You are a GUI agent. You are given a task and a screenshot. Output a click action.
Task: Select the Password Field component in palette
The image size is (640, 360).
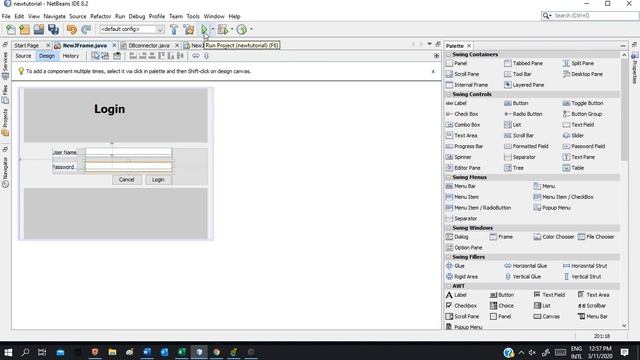point(584,146)
